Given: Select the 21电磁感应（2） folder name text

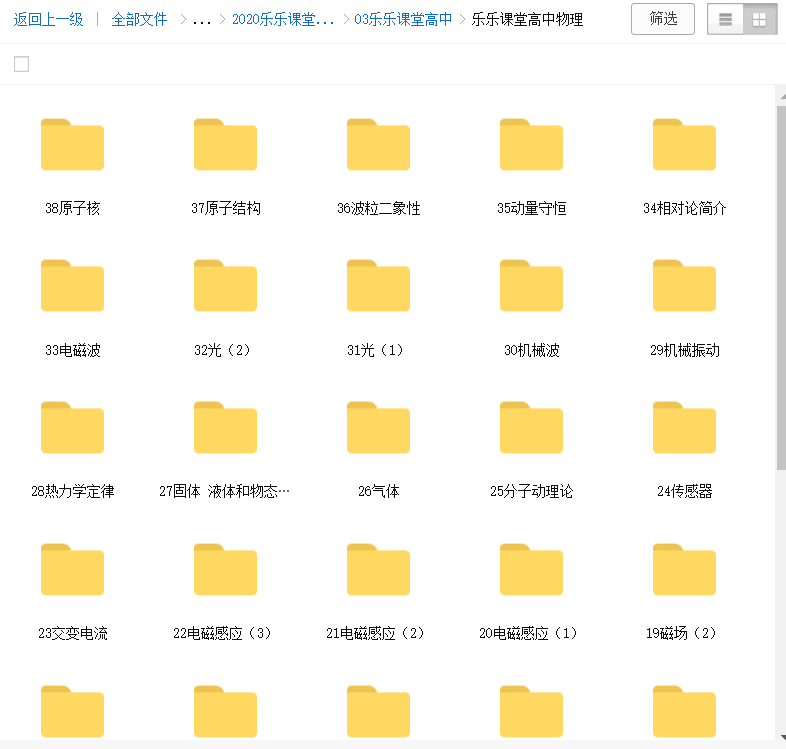Looking at the screenshot, I should [x=374, y=633].
